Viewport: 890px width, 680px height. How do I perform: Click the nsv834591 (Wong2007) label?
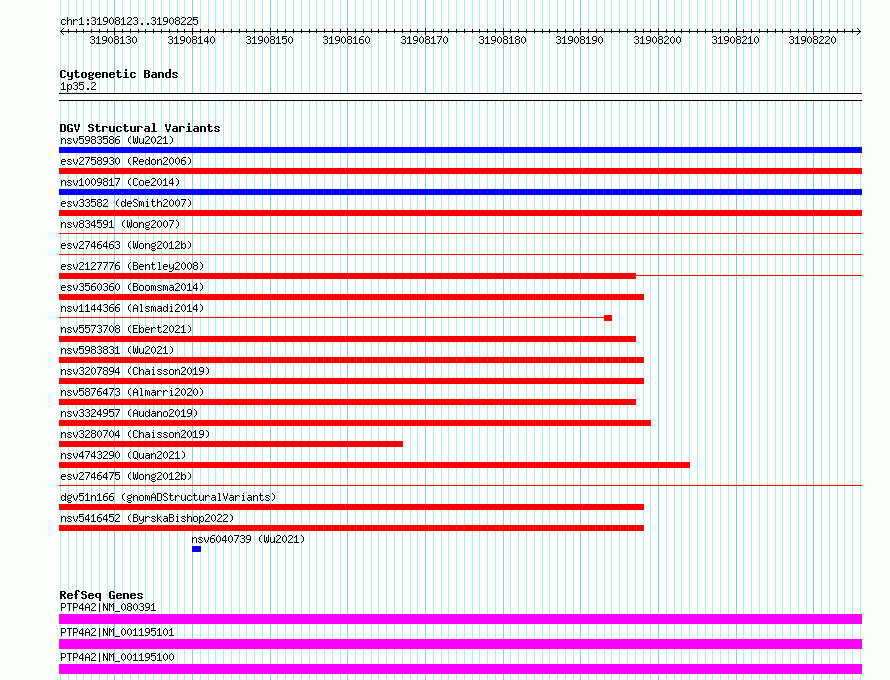(120, 224)
